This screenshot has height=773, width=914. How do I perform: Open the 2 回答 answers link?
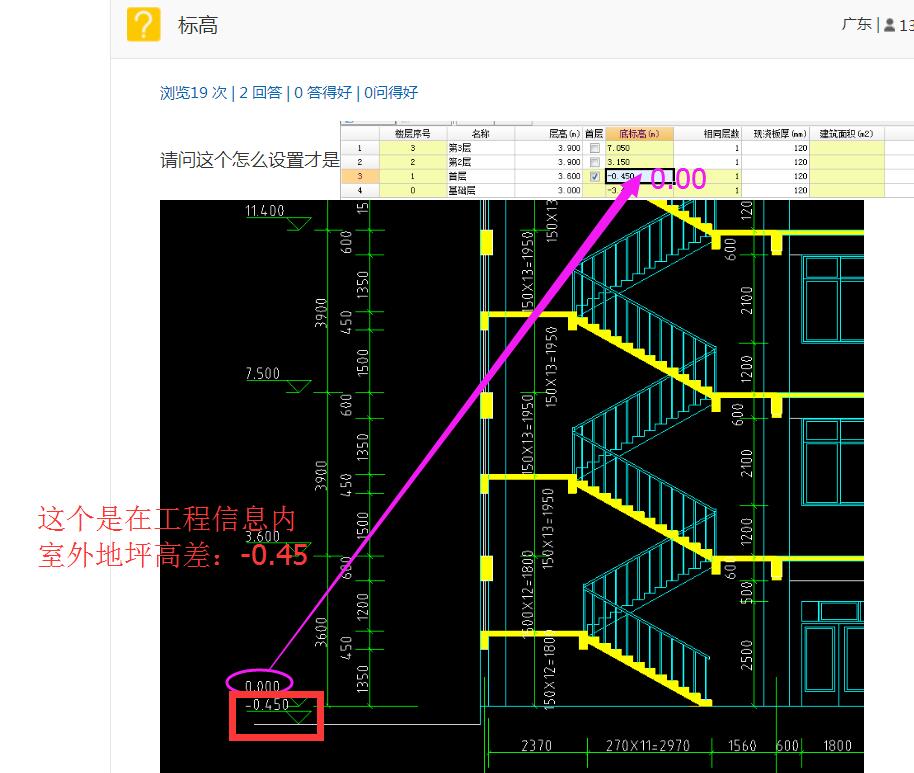(x=261, y=93)
